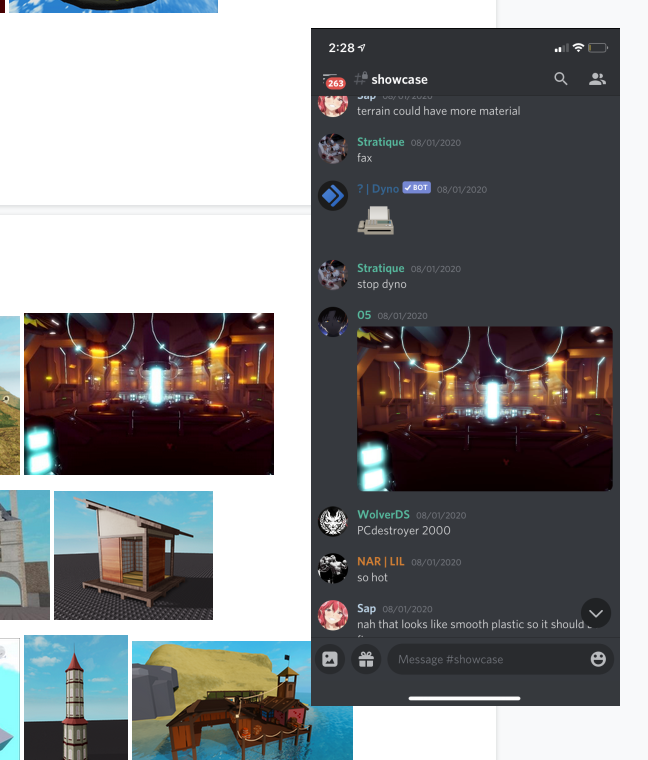
Task: Open the grassy hillside thumbnail
Action: 10,395
